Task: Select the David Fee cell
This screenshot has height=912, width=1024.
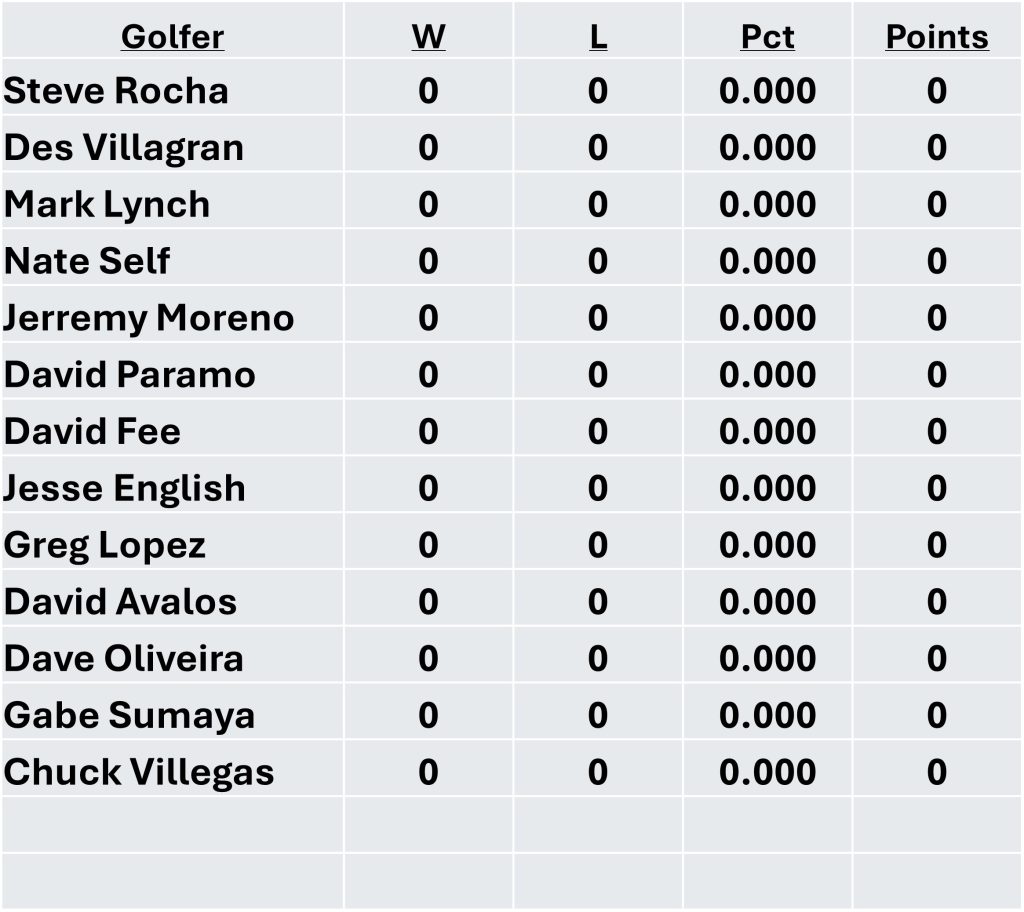Action: click(x=93, y=432)
